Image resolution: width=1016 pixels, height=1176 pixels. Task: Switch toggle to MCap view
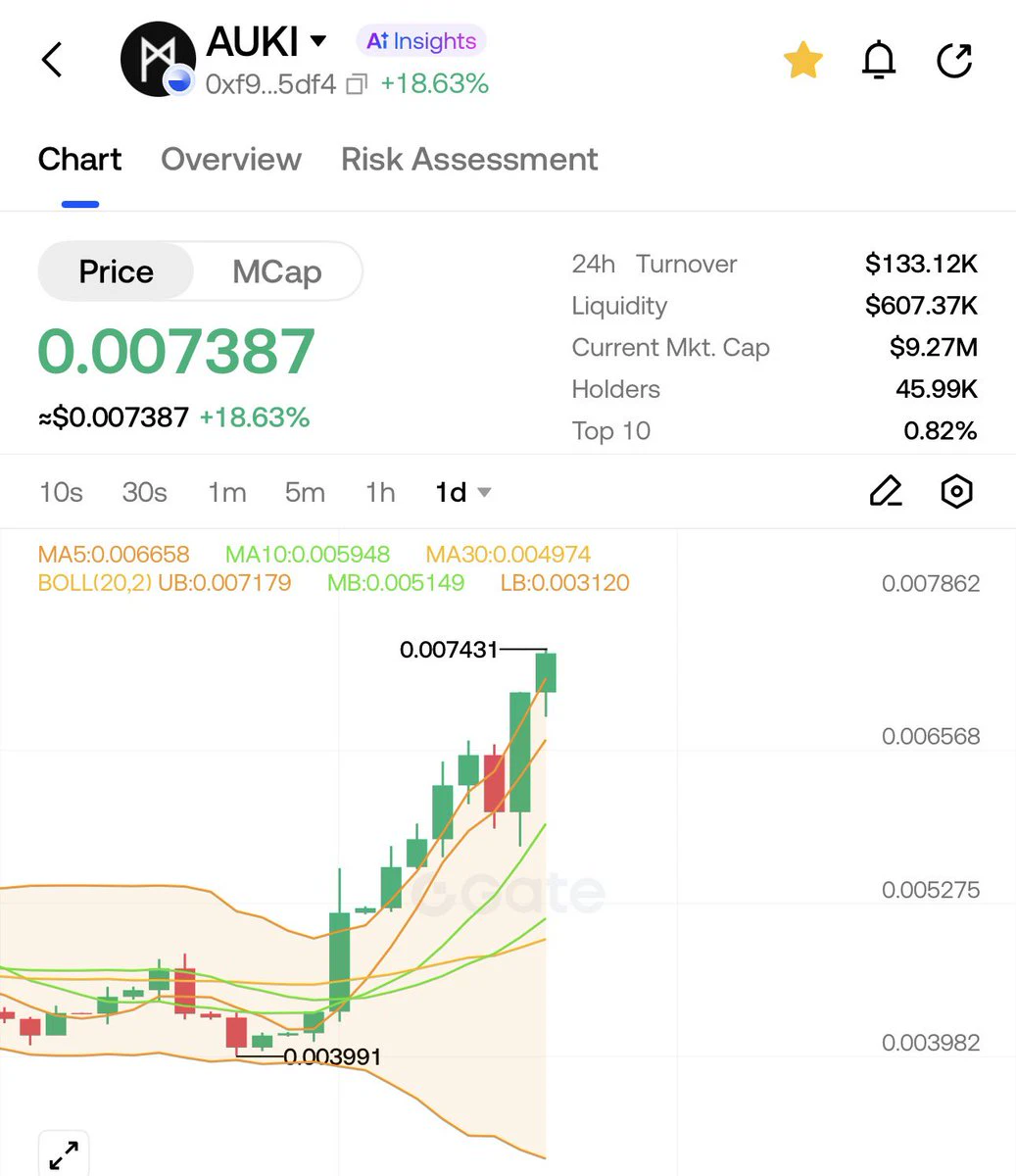(x=277, y=271)
